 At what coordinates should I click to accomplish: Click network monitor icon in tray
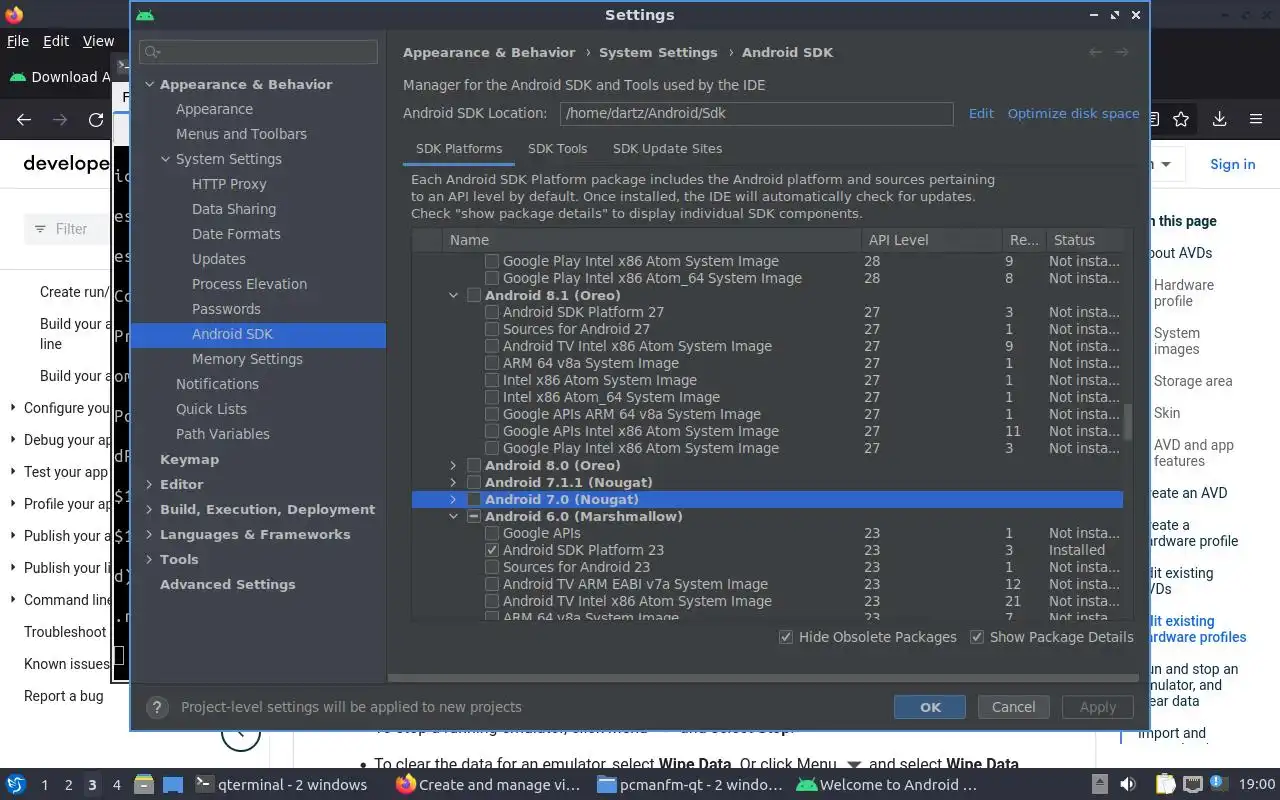[x=1192, y=785]
